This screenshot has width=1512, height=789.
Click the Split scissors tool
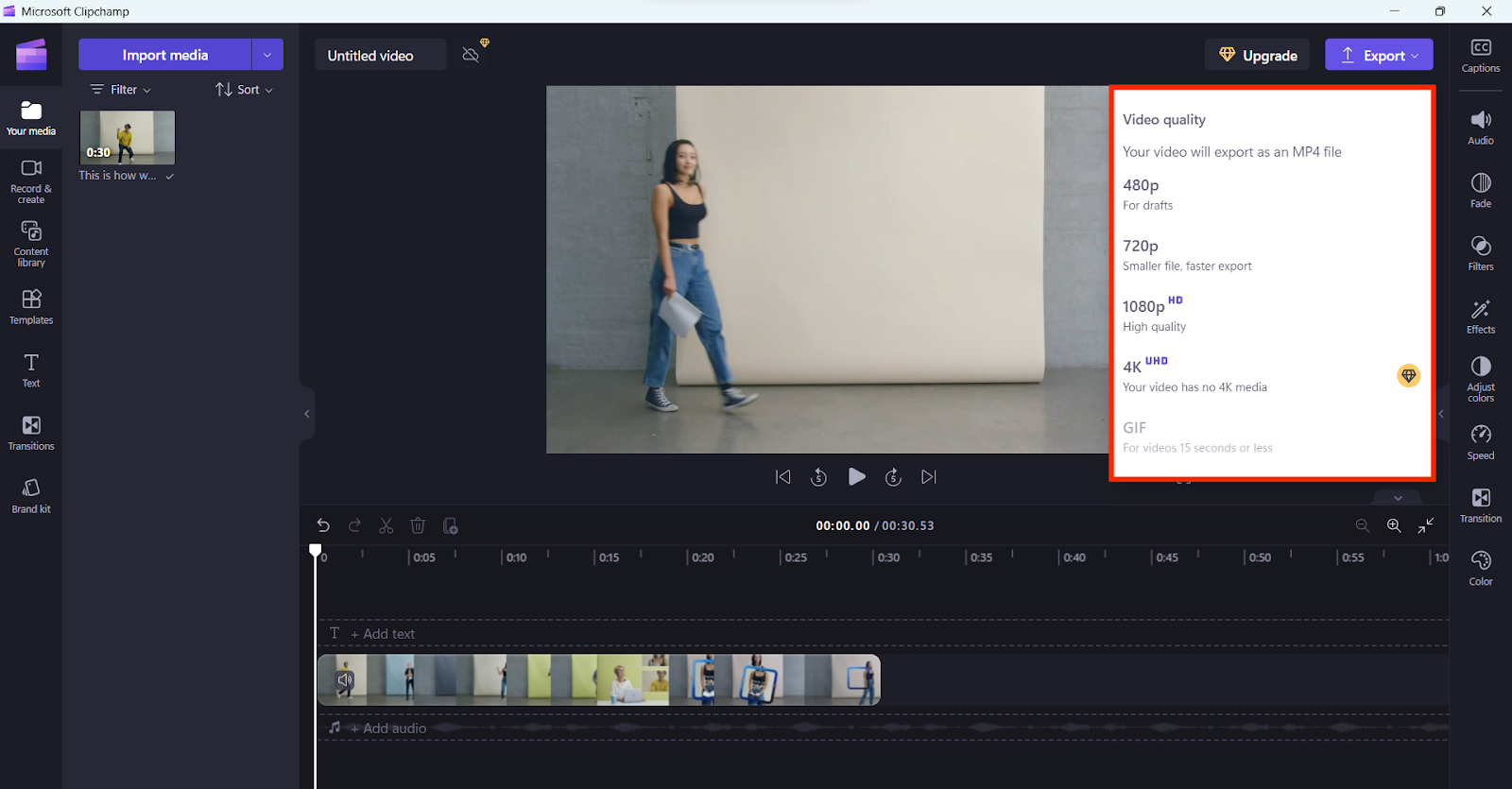click(386, 525)
